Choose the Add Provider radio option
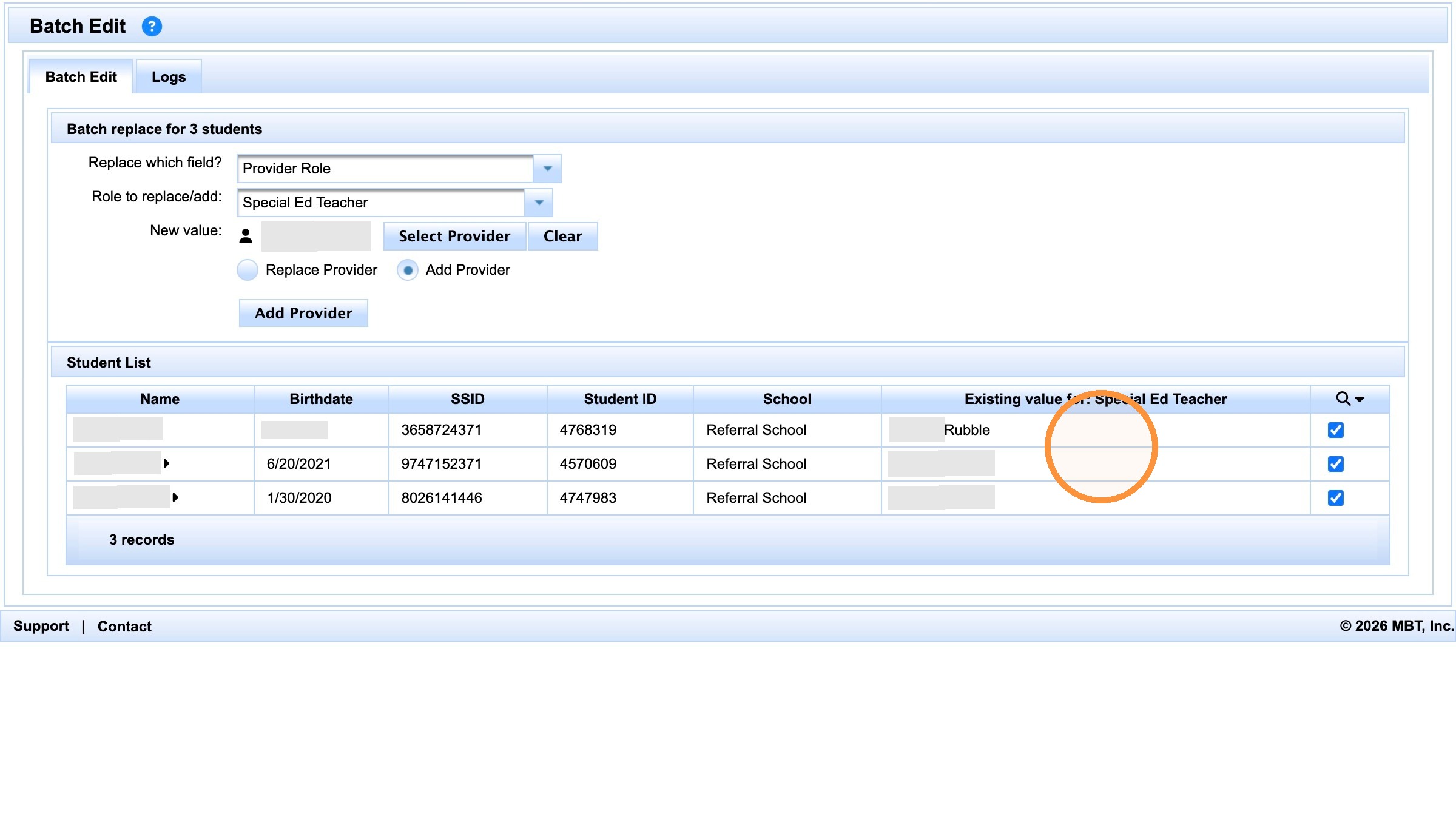Viewport: 1456px width, 814px height. point(408,270)
